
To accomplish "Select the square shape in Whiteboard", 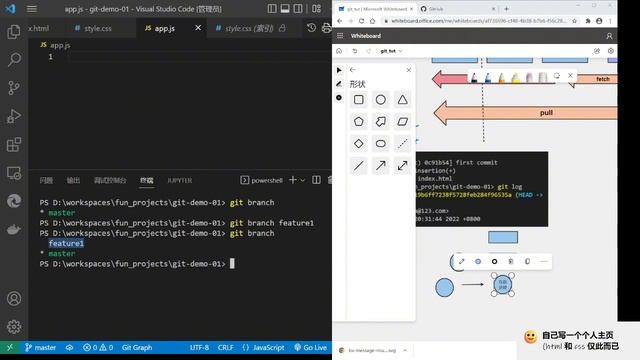I will [x=359, y=100].
